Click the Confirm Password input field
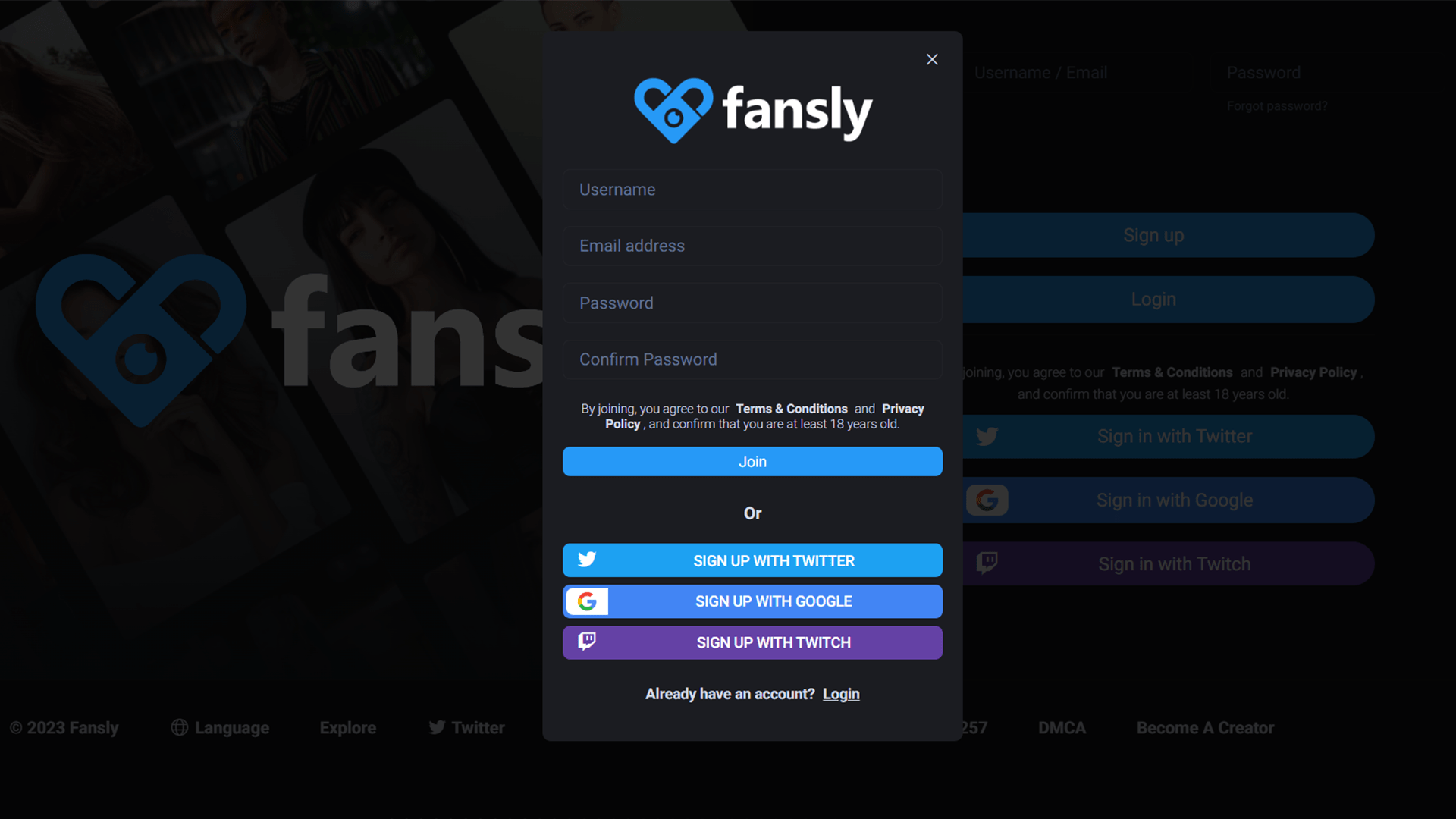 tap(752, 359)
